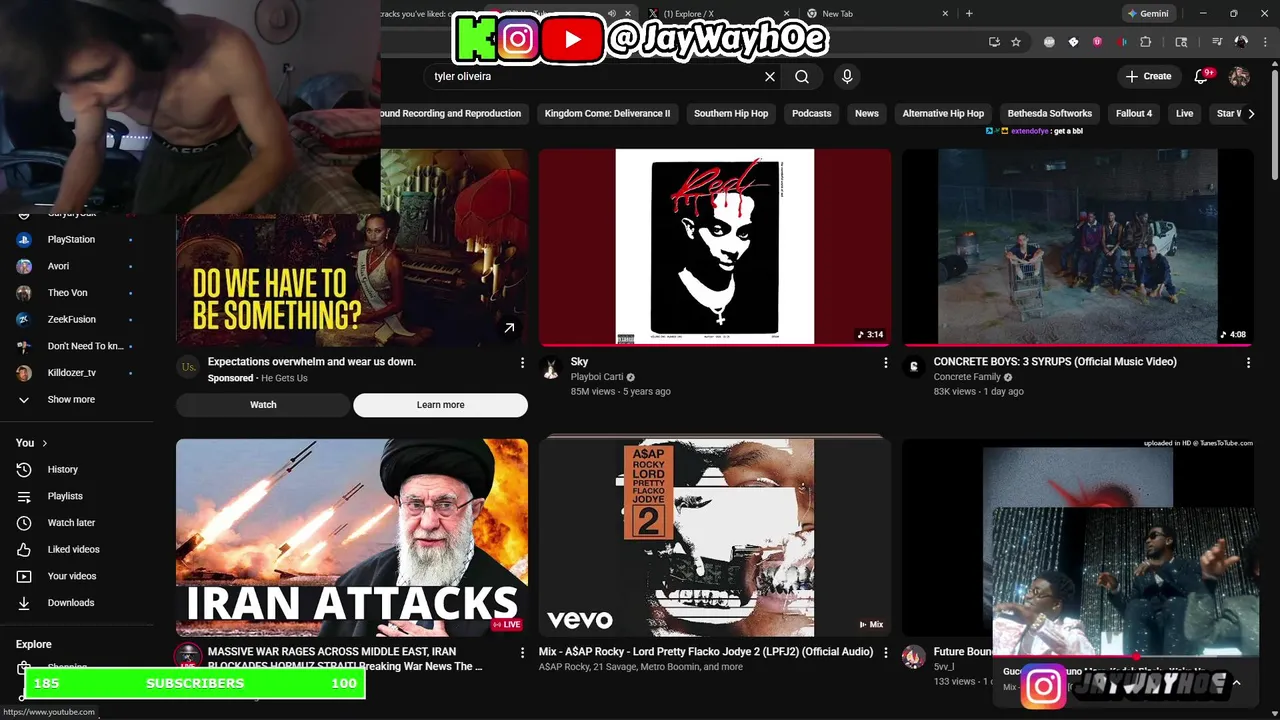Open the Don't Need To kn... subscription
1280x720 pixels.
click(x=76, y=346)
